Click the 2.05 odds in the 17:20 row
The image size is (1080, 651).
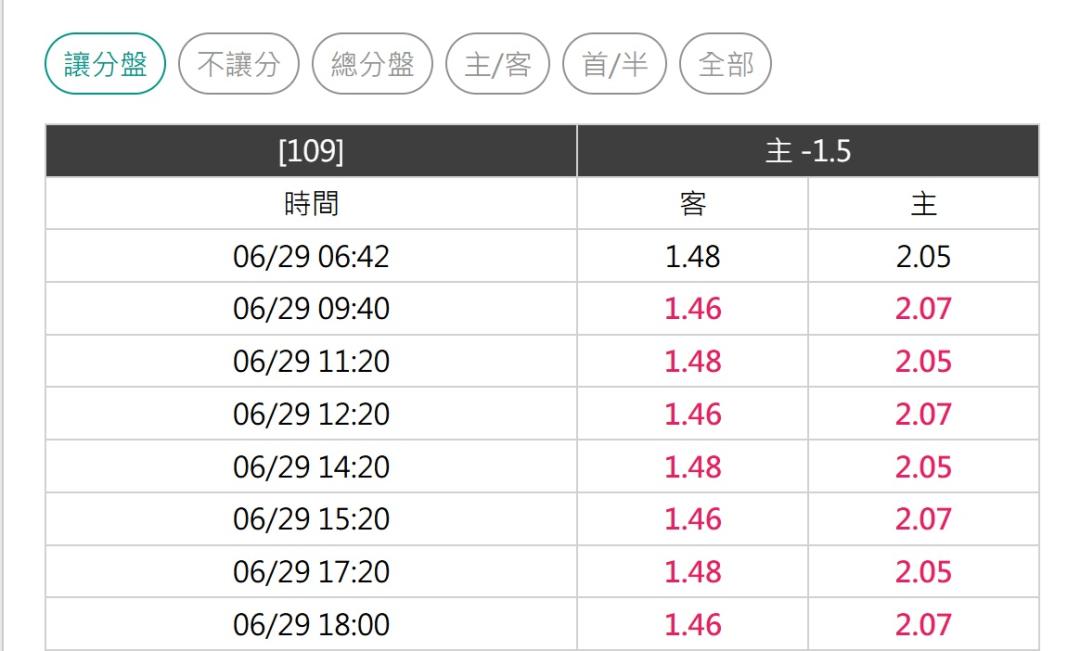[x=924, y=572]
